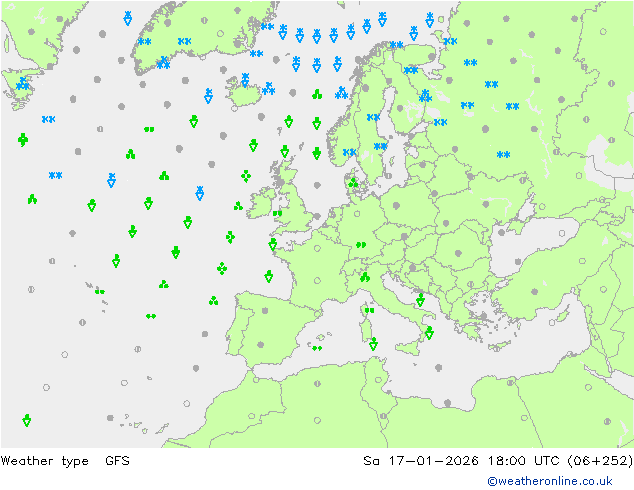The height and width of the screenshot is (490, 634).
Task: Click the blue snow symbol over southern Norway
Action: coord(349,152)
